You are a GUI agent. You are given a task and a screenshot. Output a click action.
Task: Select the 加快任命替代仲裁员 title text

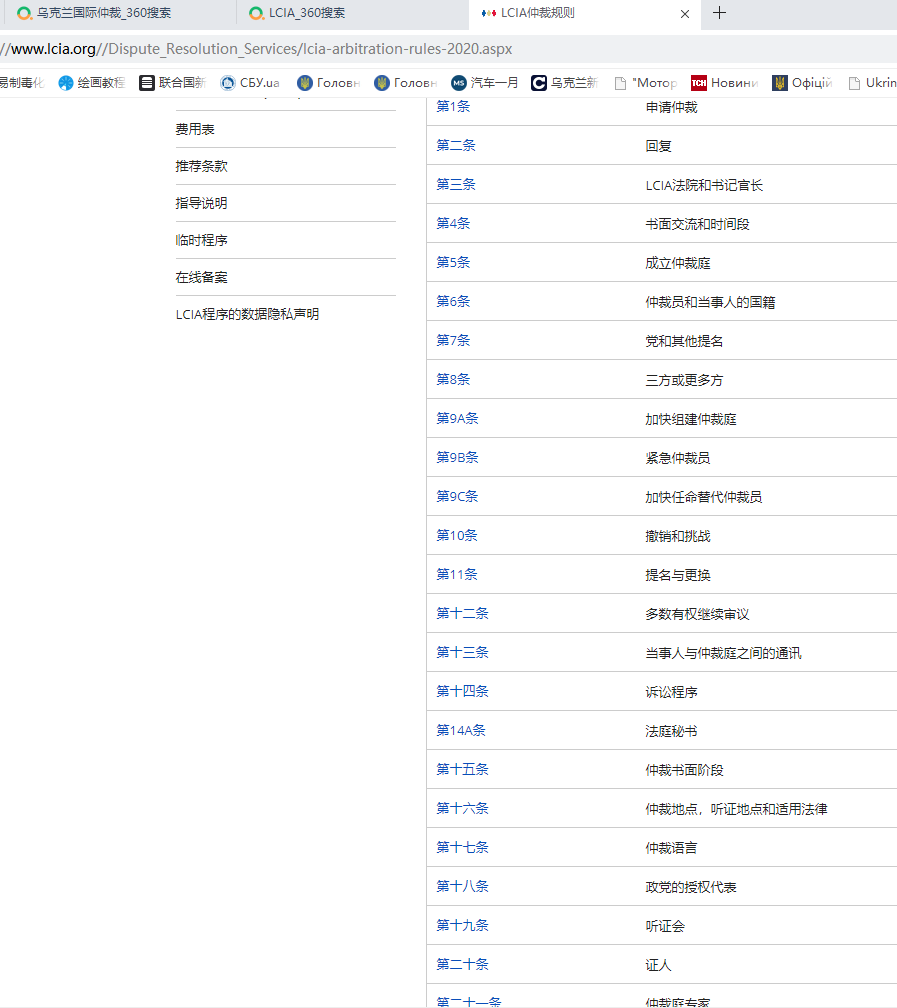coord(704,497)
